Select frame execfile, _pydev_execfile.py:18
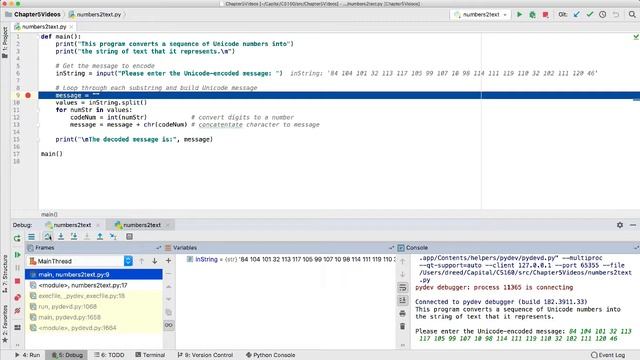The image size is (640, 360). click(x=94, y=296)
